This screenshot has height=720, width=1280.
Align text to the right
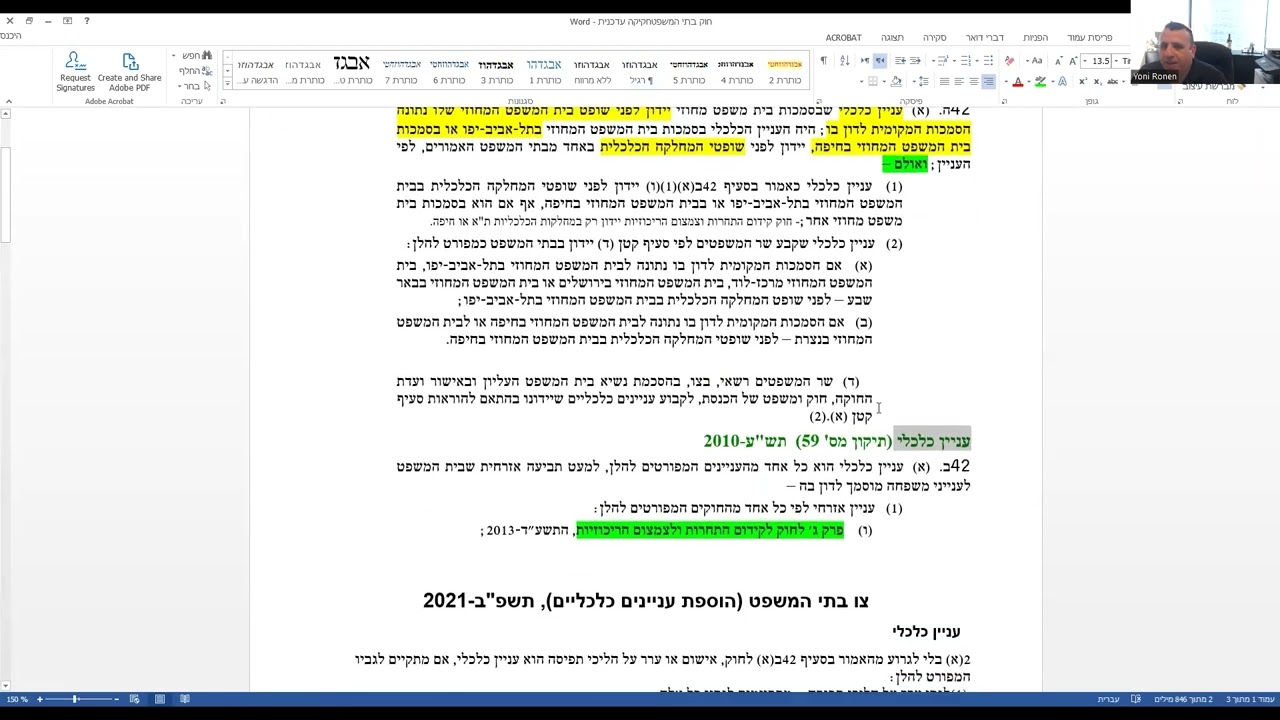pyautogui.click(x=989, y=81)
